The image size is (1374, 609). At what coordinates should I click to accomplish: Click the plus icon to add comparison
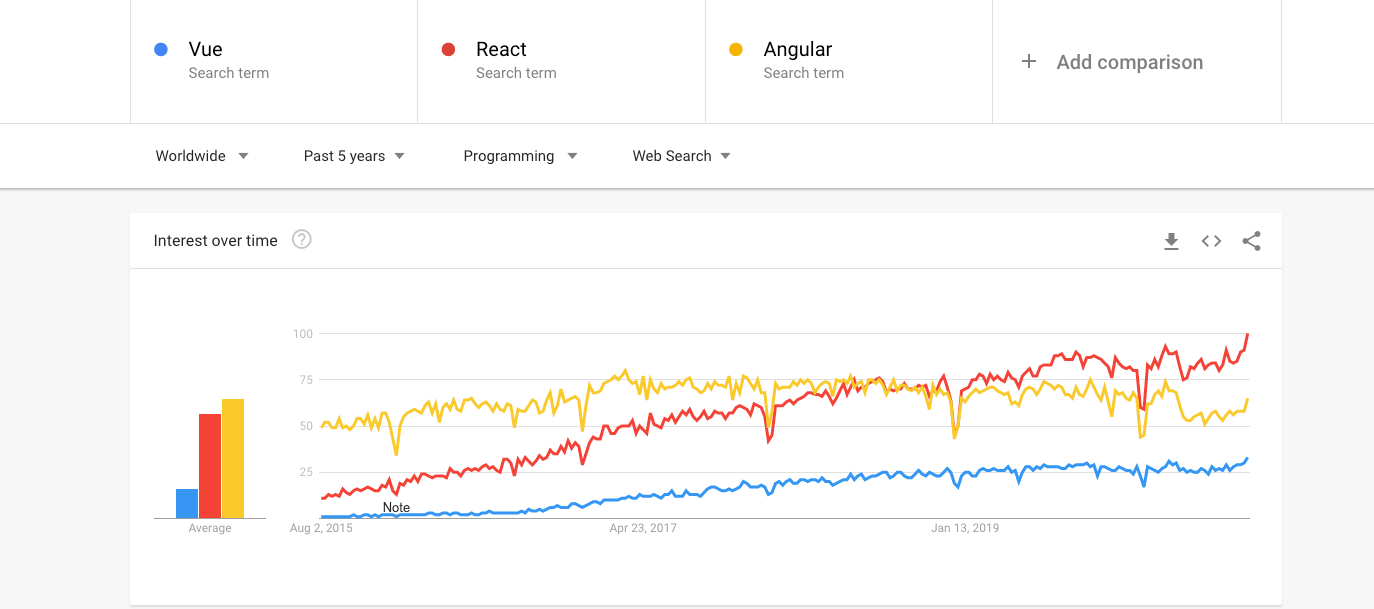(1028, 62)
